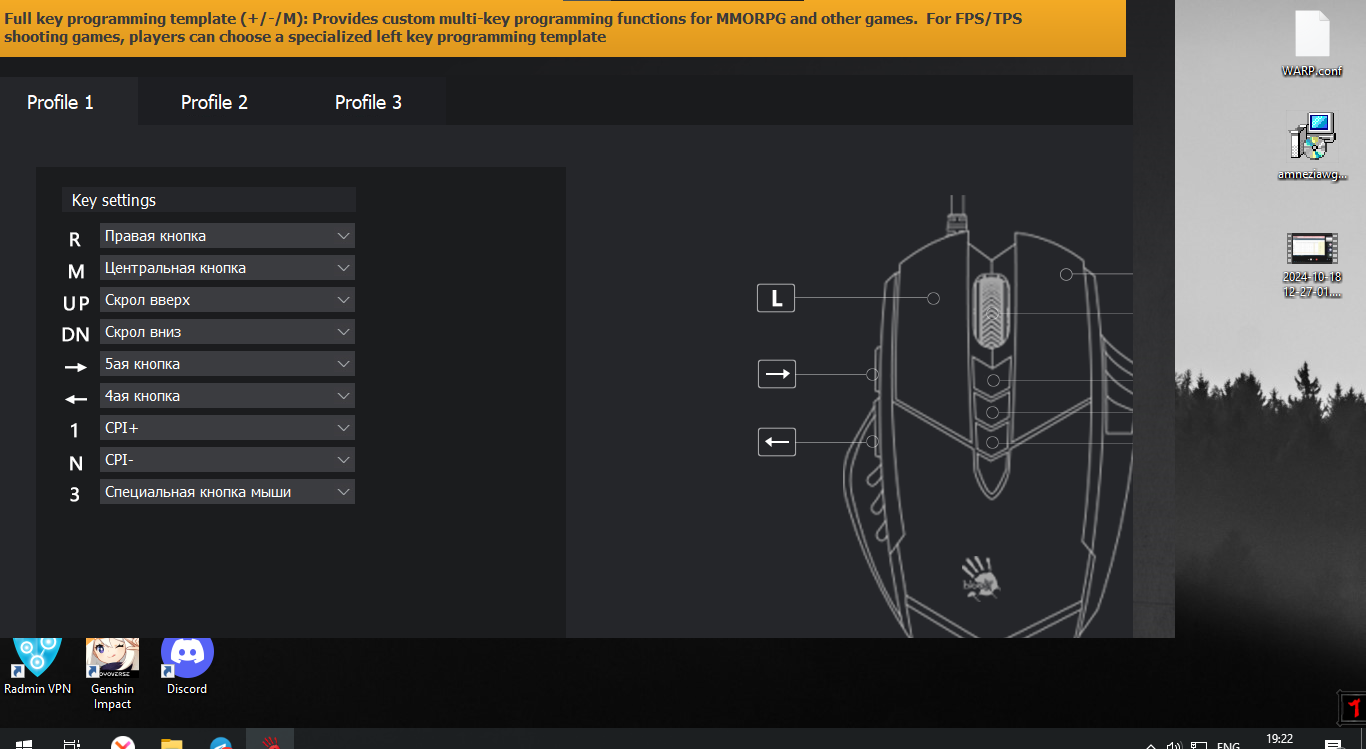Expand the 'Специальная кнопка мыши' dropdown
Viewport: 1366px width, 749px height.
(227, 492)
